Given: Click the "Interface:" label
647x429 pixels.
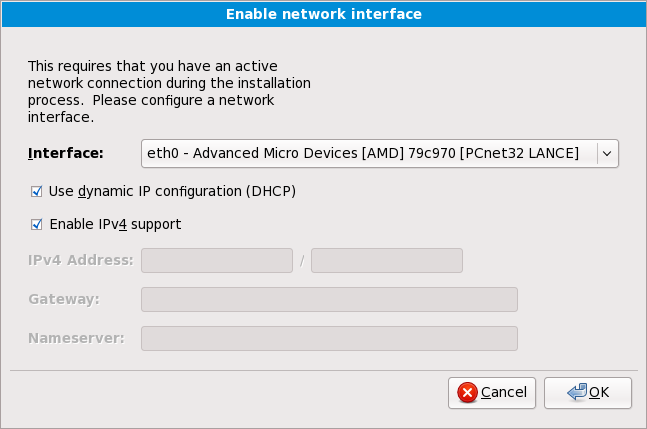Looking at the screenshot, I should point(66,153).
